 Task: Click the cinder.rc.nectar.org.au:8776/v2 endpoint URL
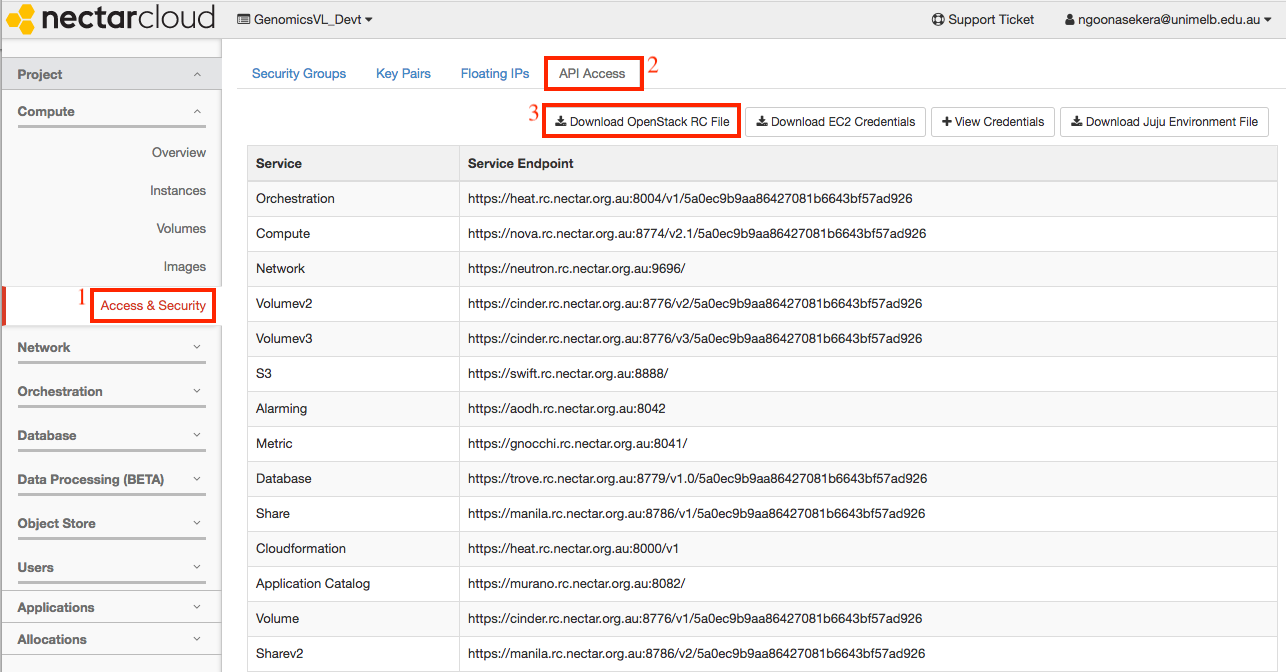(x=695, y=303)
